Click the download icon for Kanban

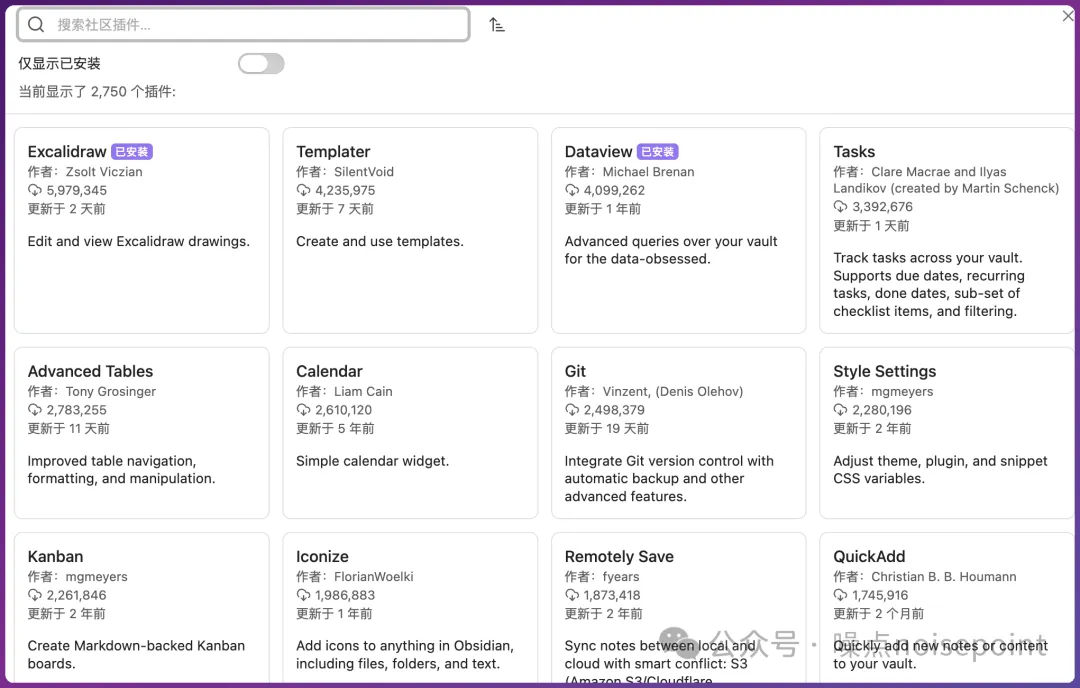(x=34, y=595)
